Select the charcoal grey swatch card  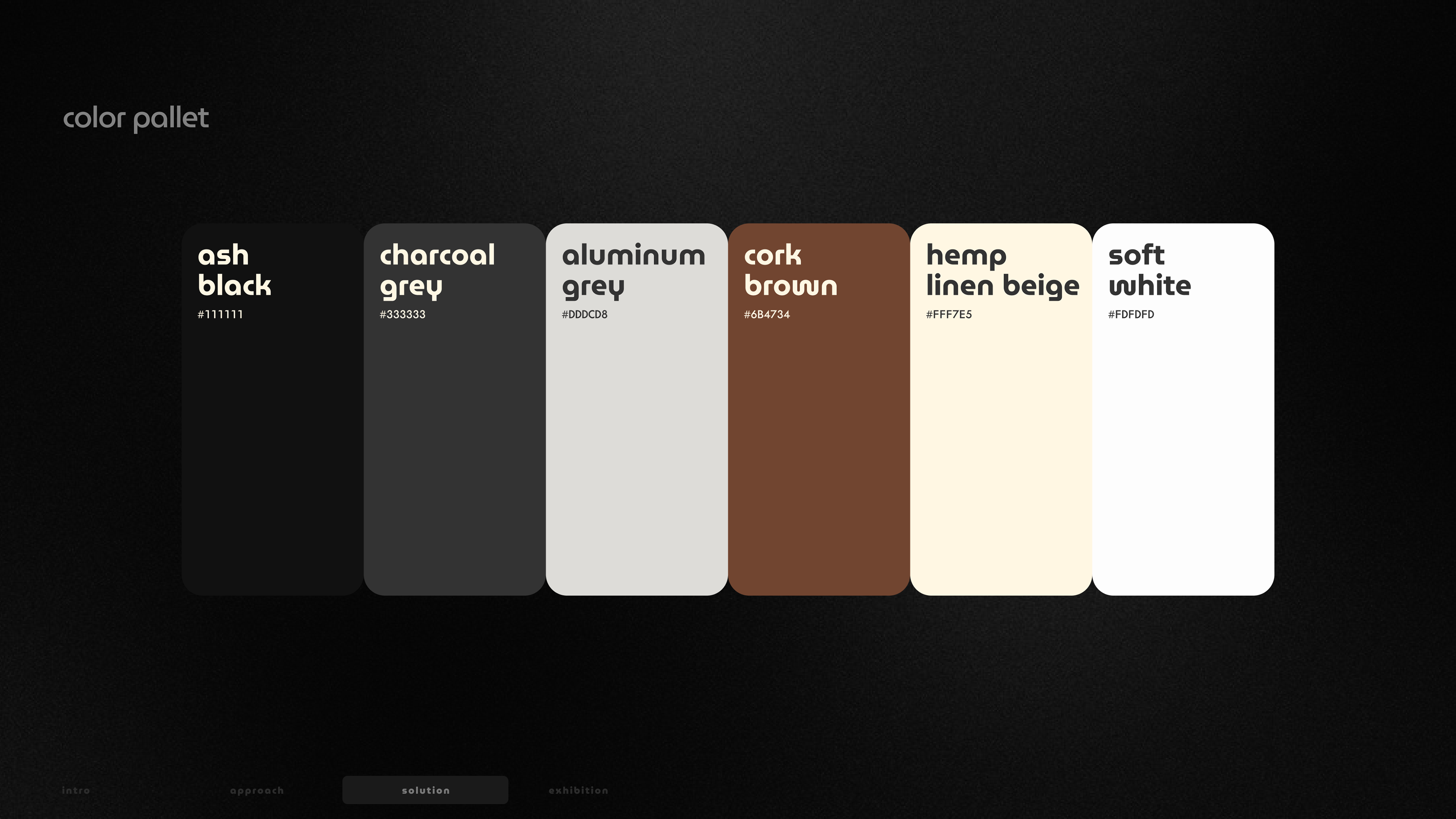pos(455,452)
